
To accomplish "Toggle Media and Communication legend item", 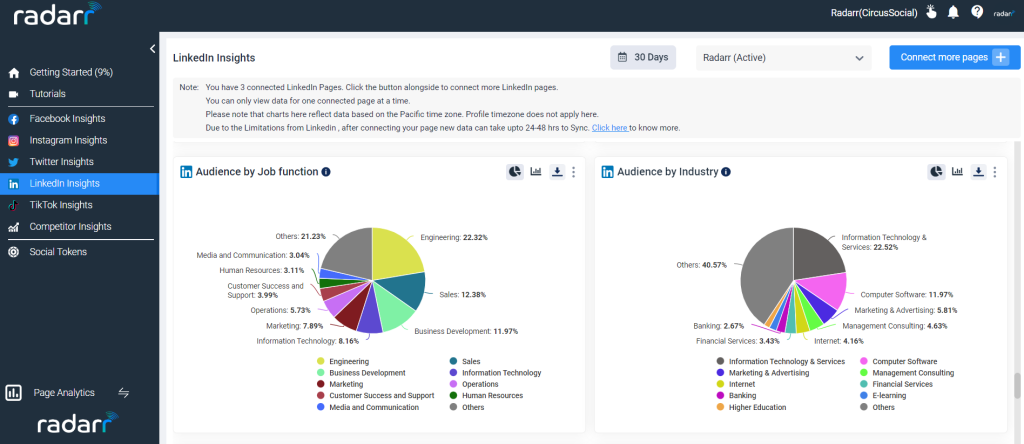I will [368, 407].
